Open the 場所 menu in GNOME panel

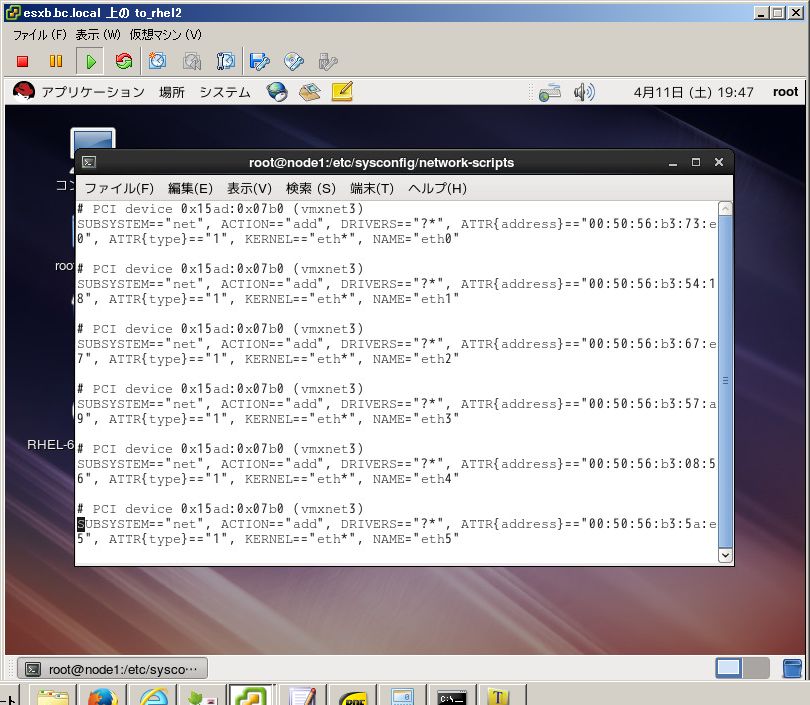click(172, 92)
